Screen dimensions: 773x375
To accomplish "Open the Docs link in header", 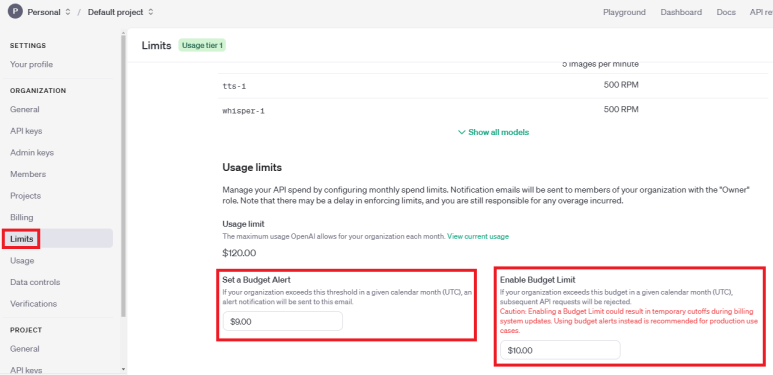I will (726, 12).
